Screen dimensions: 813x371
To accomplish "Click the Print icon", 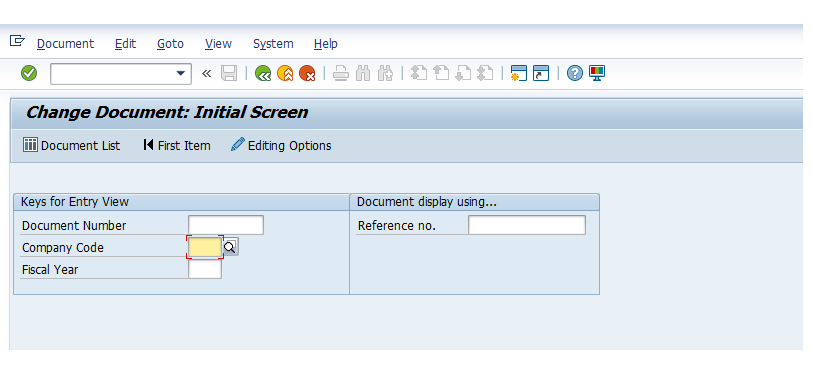I will 341,73.
